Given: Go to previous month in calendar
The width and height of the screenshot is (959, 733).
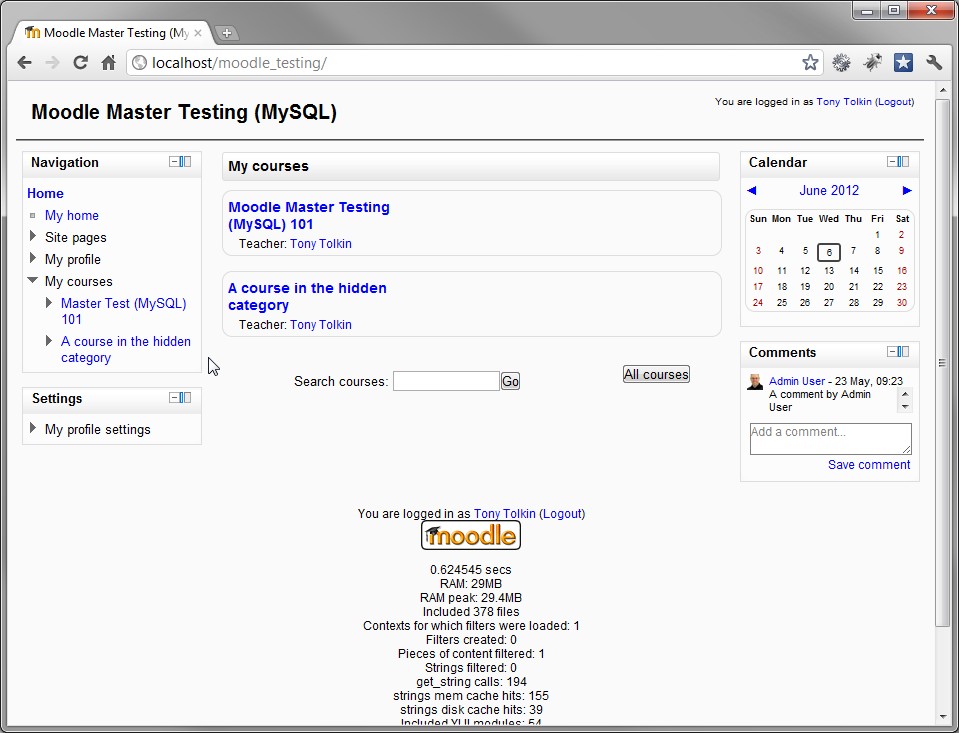Looking at the screenshot, I should coord(752,190).
